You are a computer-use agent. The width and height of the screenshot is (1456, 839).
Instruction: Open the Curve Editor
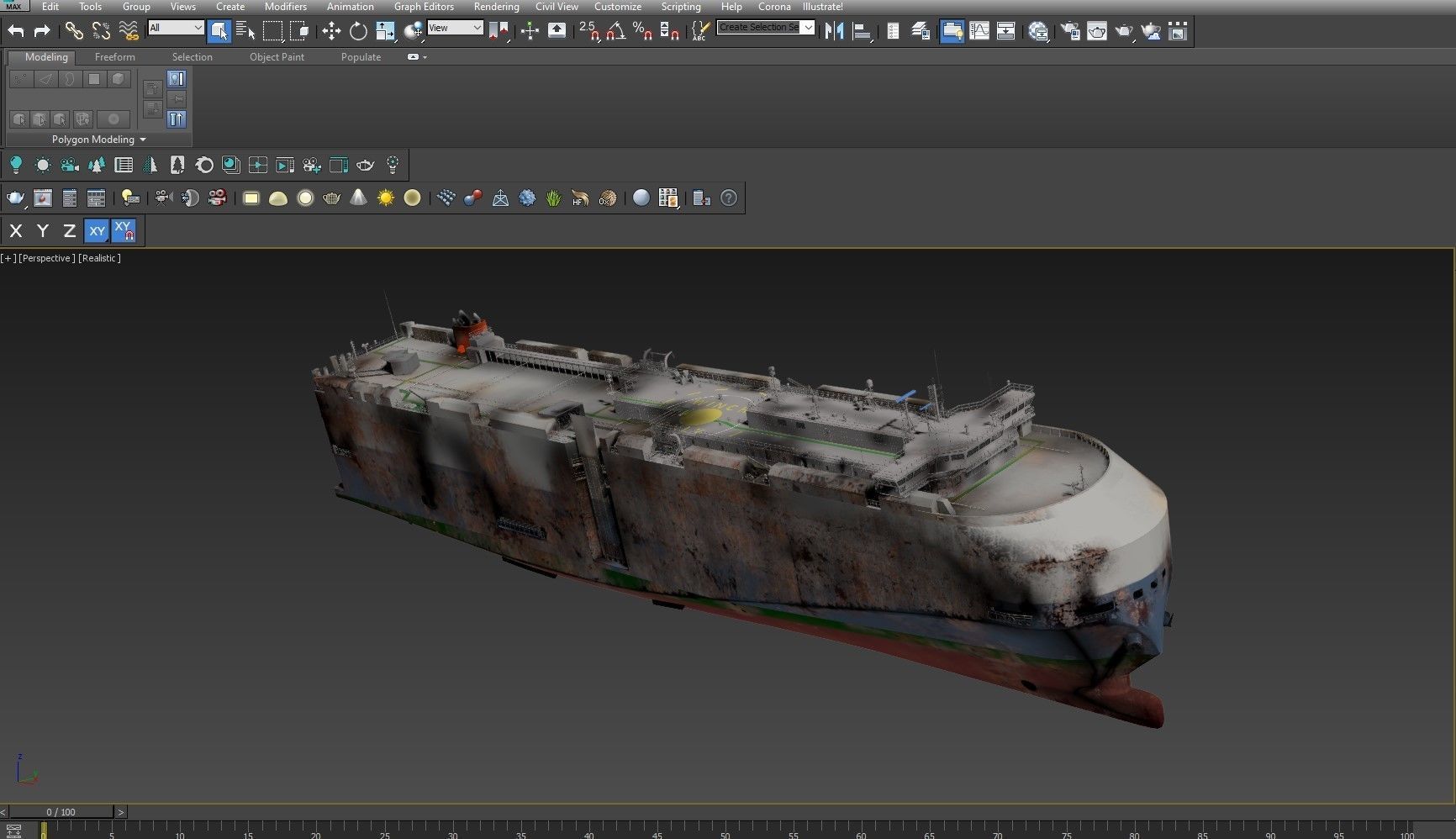coord(979,31)
